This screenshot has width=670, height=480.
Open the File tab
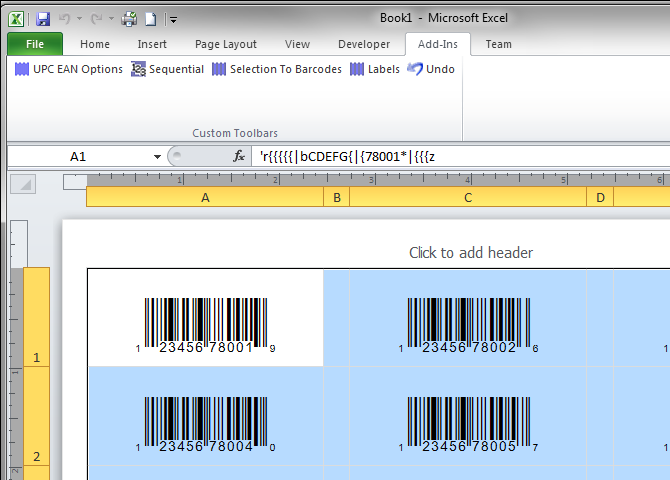(35, 44)
